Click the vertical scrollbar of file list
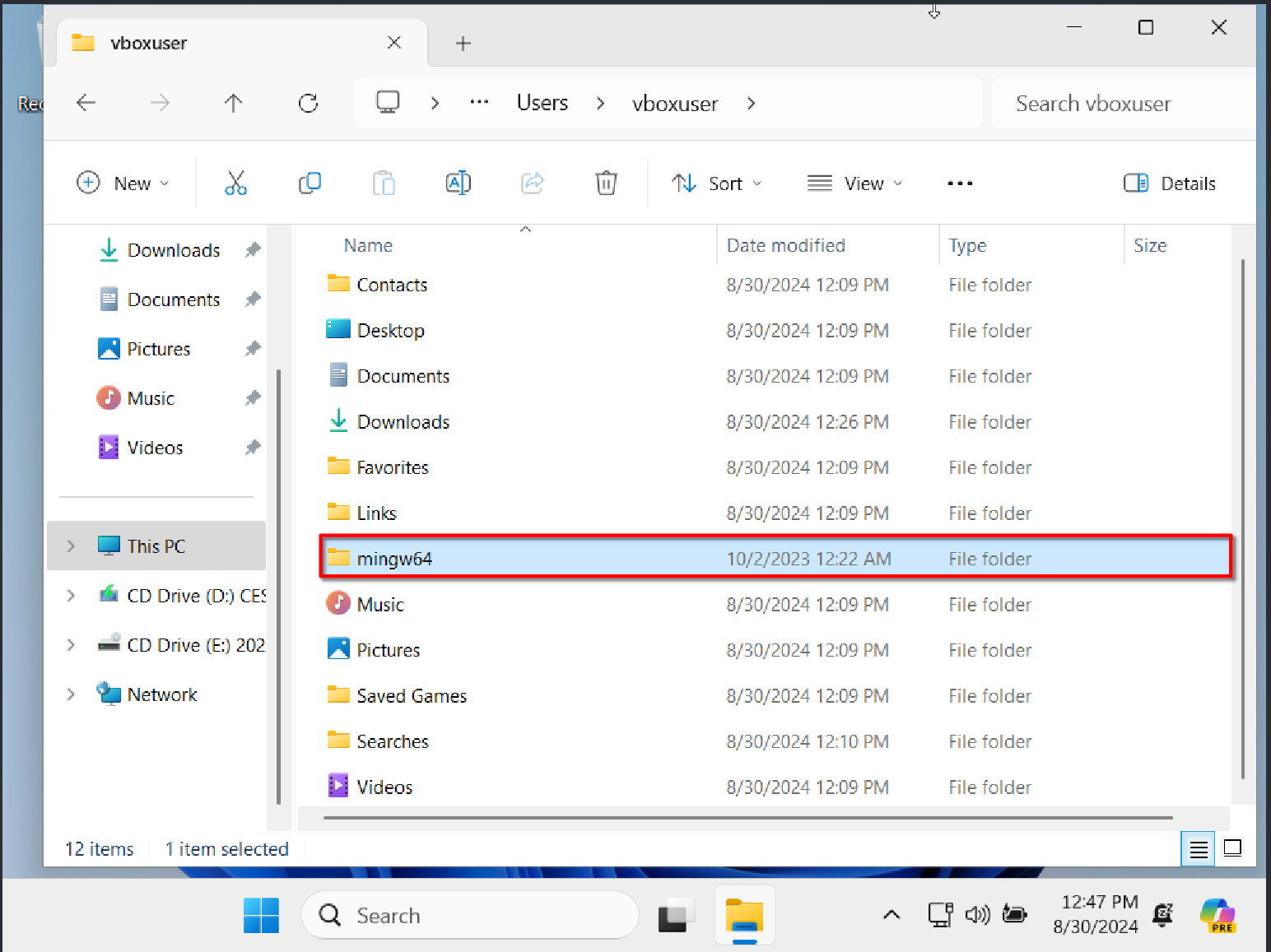Image resolution: width=1271 pixels, height=952 pixels. [x=1242, y=518]
